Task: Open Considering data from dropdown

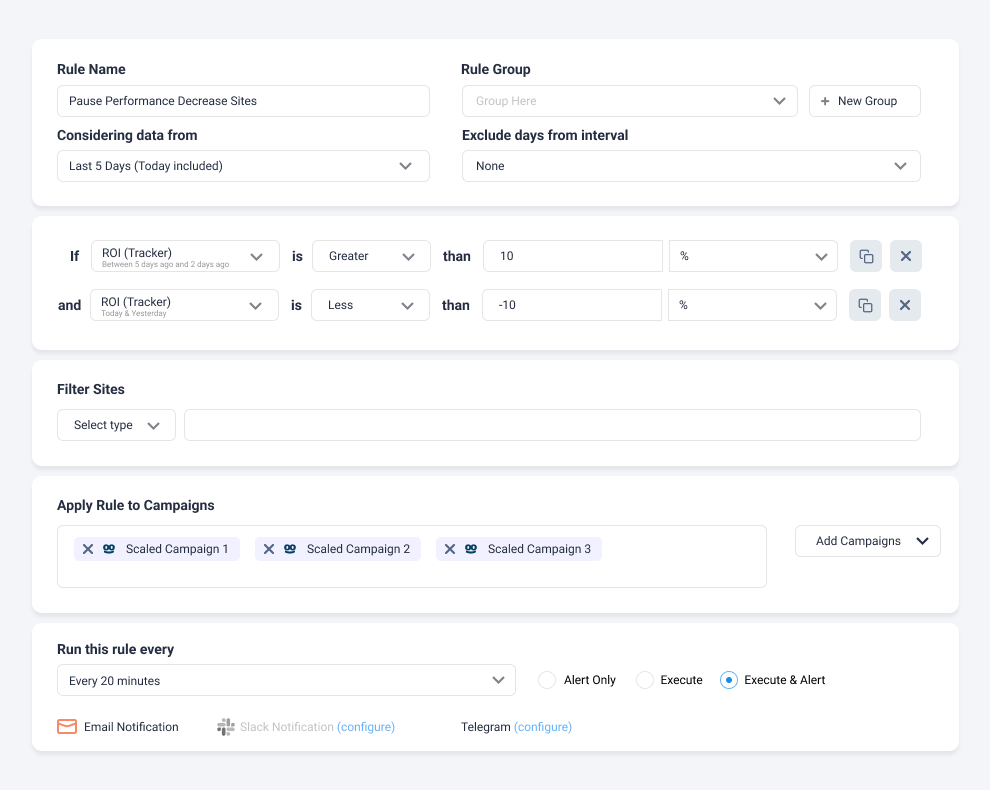Action: (243, 166)
